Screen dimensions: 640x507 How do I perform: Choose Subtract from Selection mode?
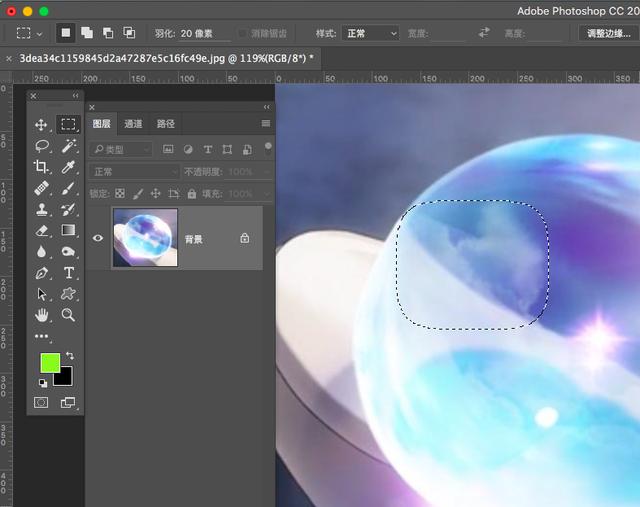[108, 33]
